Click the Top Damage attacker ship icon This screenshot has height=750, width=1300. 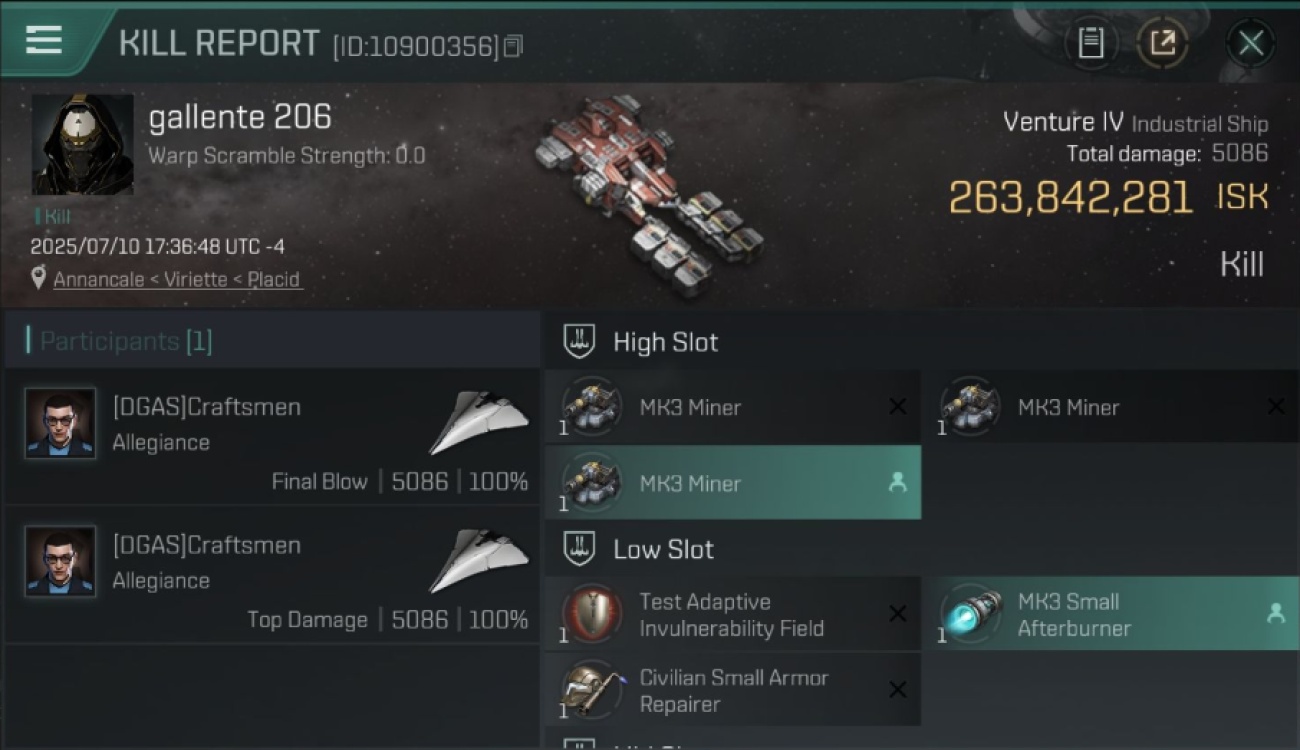pyautogui.click(x=479, y=560)
